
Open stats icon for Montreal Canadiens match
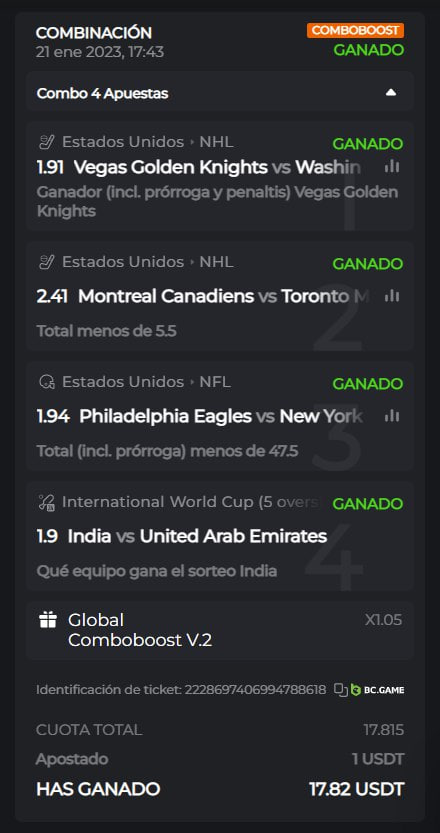tap(392, 296)
